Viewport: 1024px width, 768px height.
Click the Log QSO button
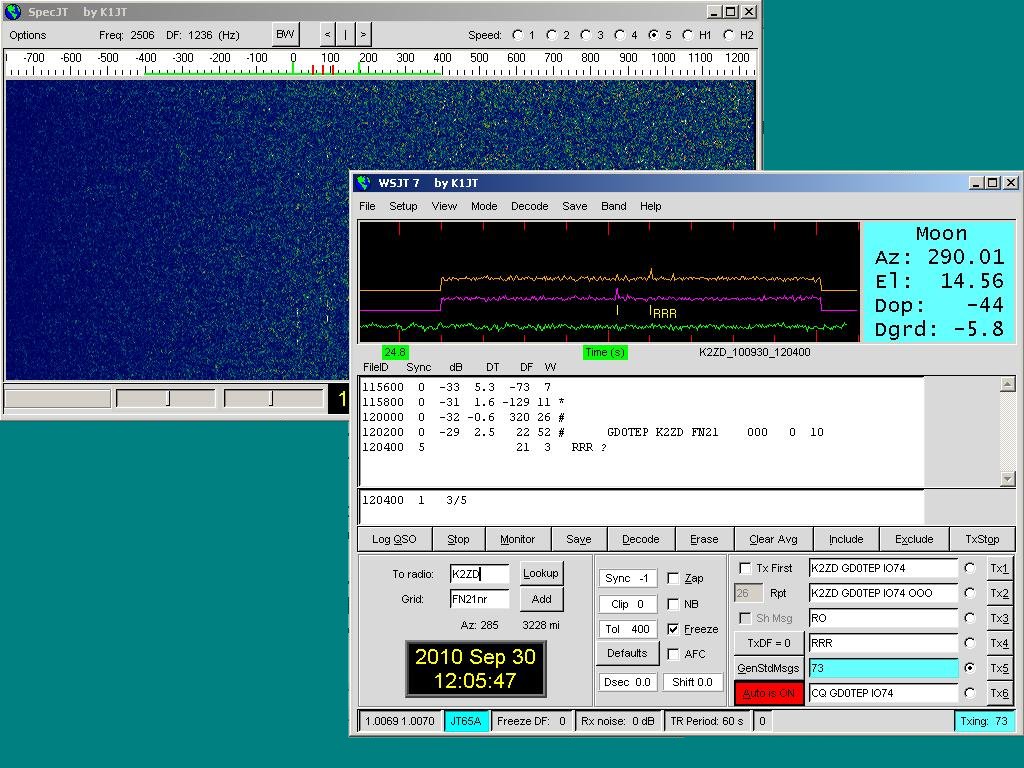pyautogui.click(x=394, y=539)
